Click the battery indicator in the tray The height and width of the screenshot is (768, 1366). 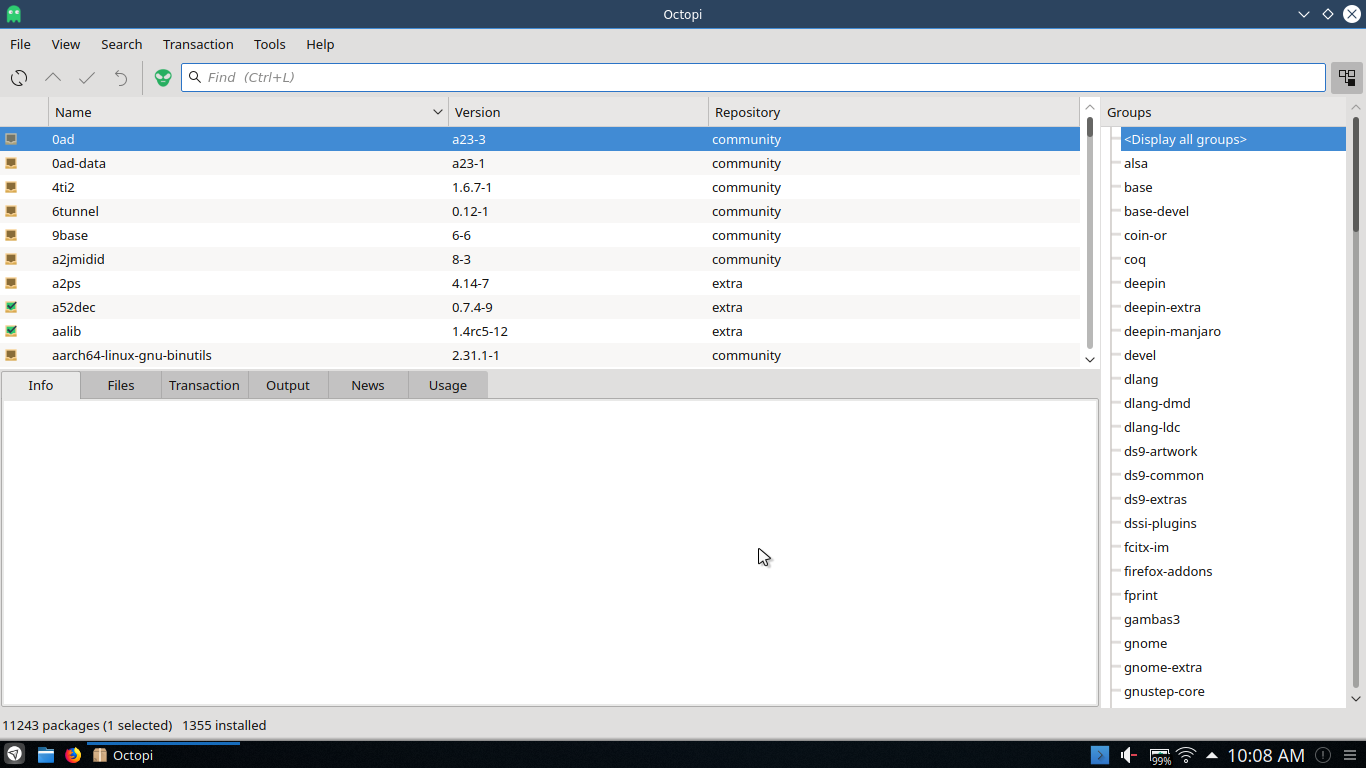point(1160,756)
